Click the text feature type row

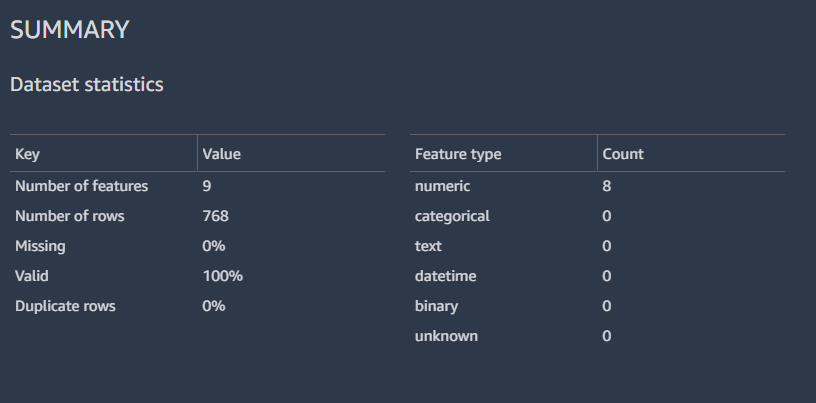pos(428,246)
